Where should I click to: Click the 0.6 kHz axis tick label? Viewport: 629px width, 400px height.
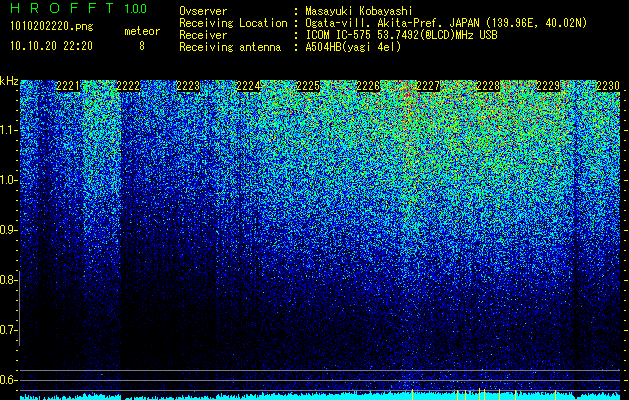point(8,380)
